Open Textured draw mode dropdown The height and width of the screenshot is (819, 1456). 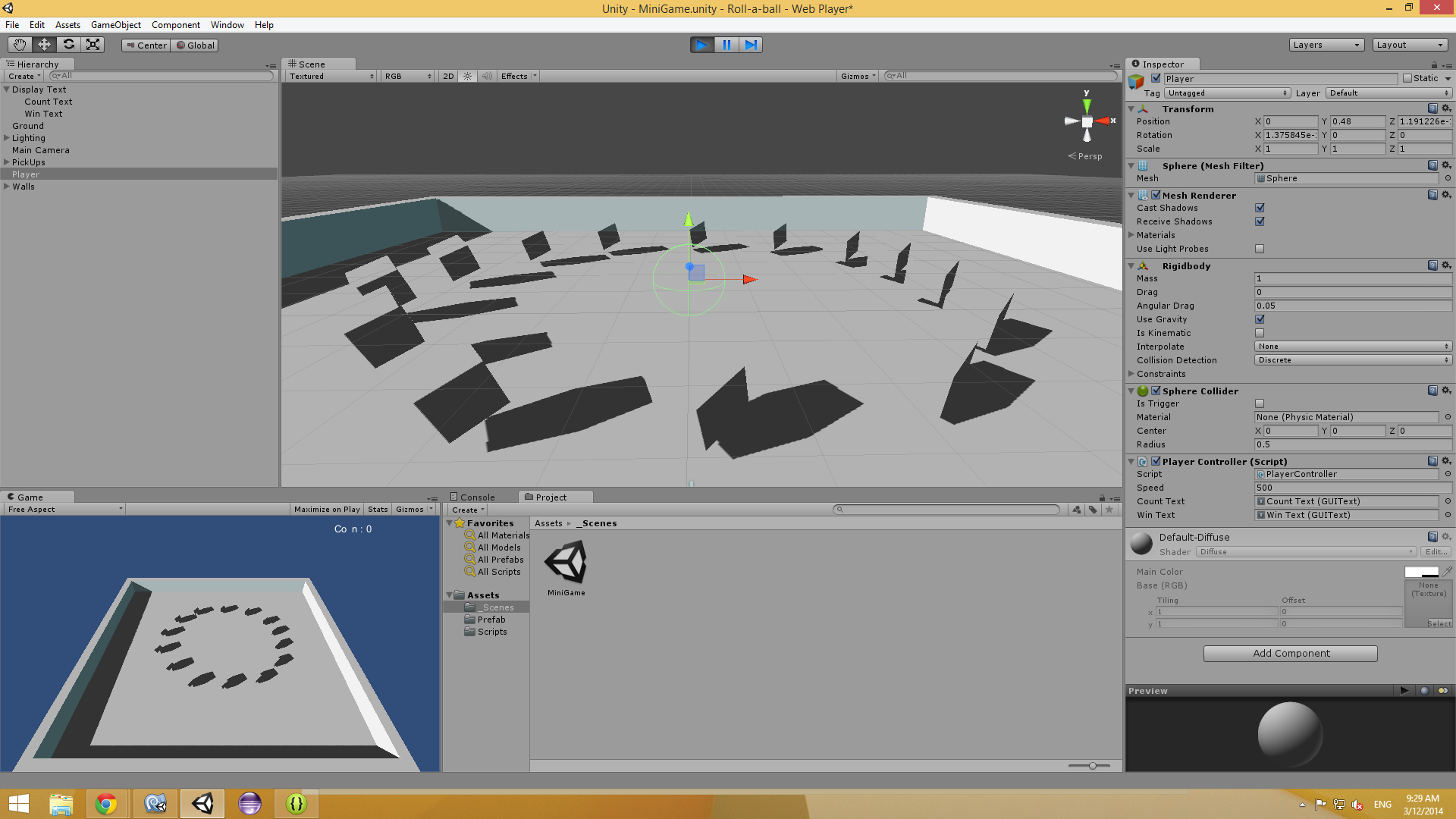click(331, 76)
